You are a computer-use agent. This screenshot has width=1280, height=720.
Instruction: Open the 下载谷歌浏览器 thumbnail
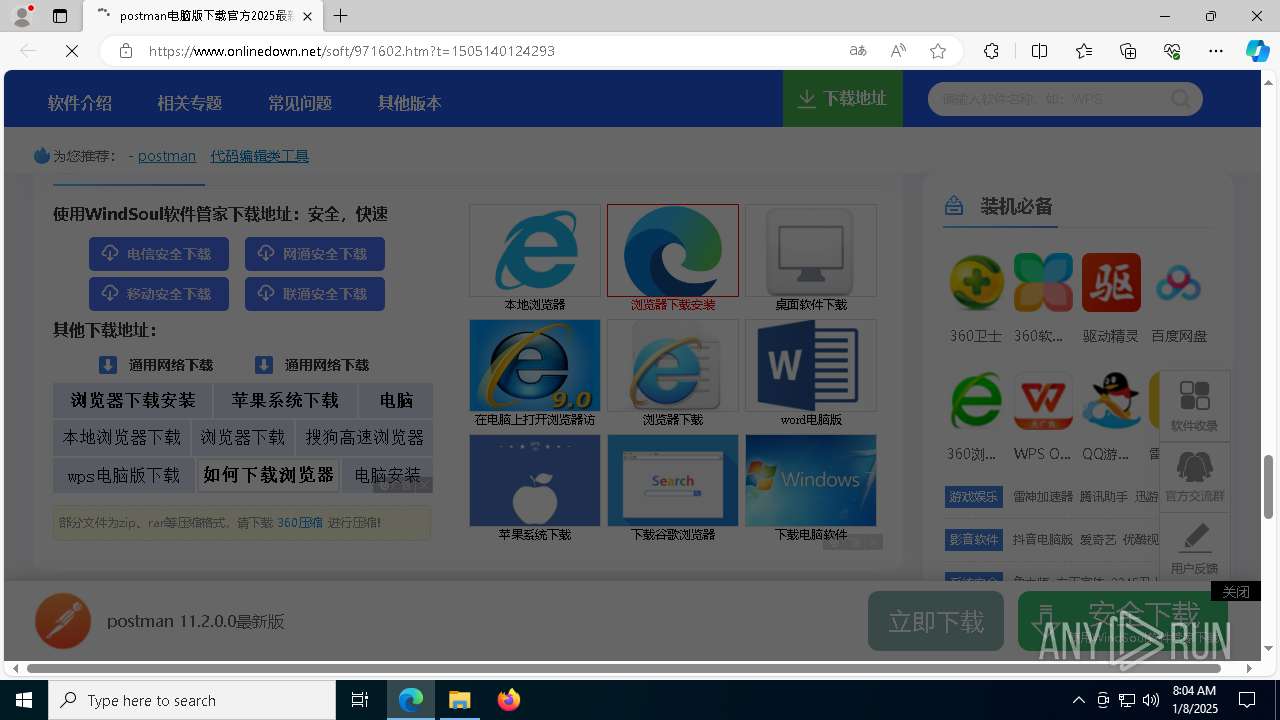pos(673,481)
